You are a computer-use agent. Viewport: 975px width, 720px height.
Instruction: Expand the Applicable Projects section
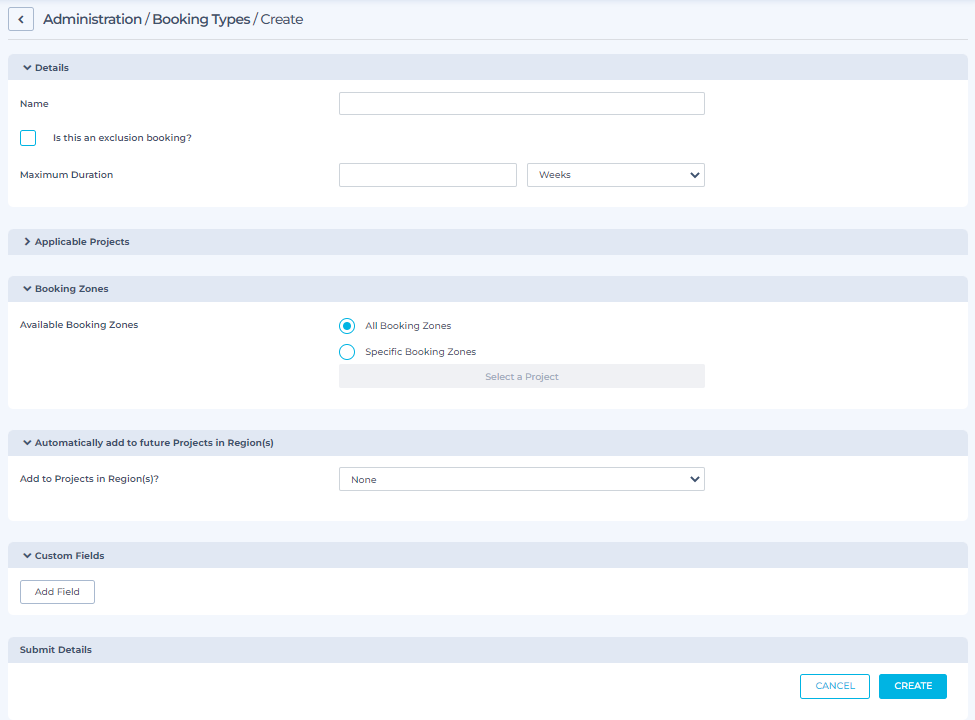pyautogui.click(x=27, y=242)
